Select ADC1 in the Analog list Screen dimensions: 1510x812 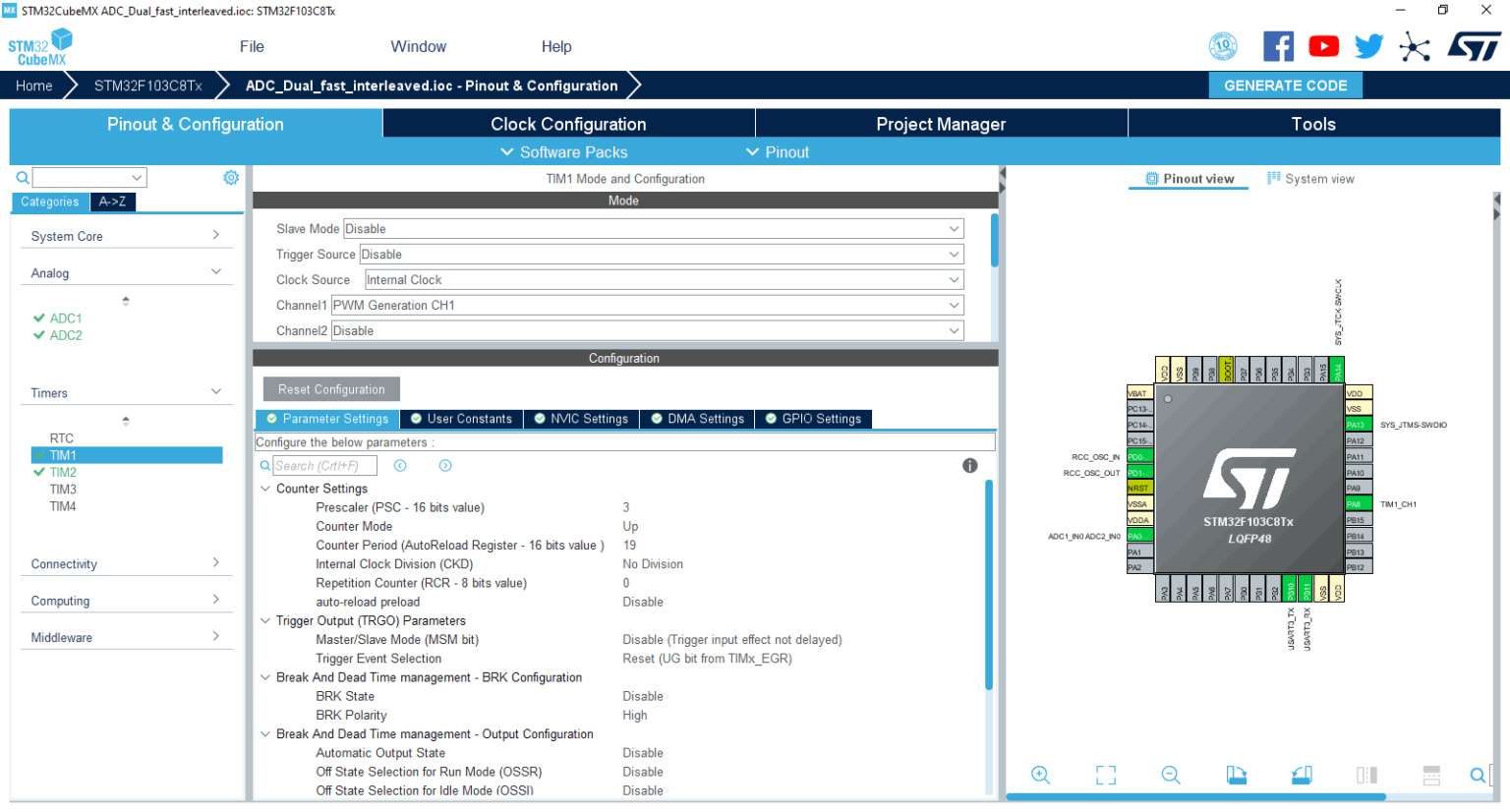(66, 319)
